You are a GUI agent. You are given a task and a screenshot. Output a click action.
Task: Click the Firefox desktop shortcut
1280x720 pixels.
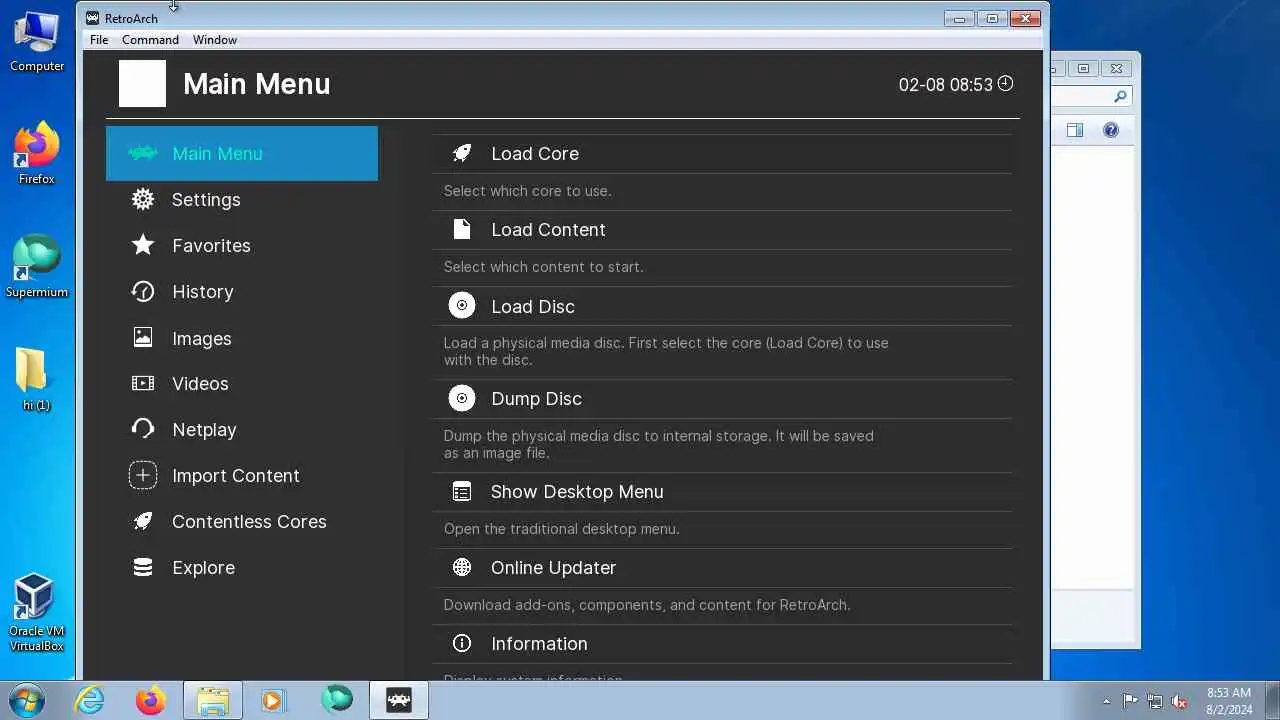37,154
